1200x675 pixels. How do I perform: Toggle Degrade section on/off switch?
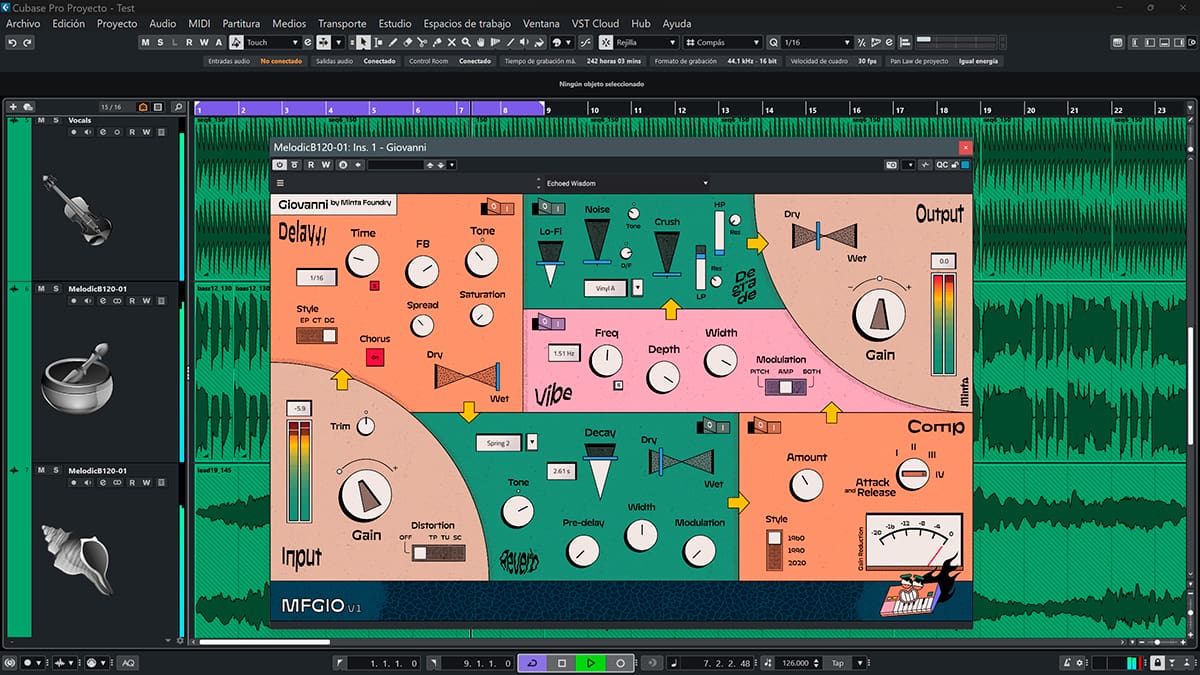point(548,207)
